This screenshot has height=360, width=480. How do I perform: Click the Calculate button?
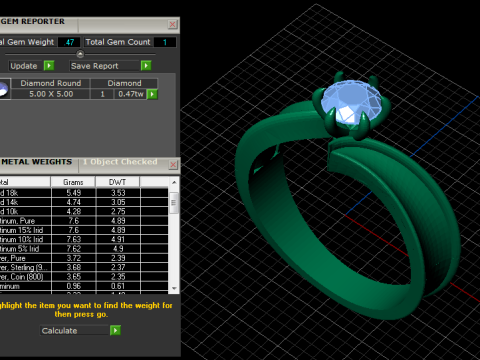(x=75, y=330)
